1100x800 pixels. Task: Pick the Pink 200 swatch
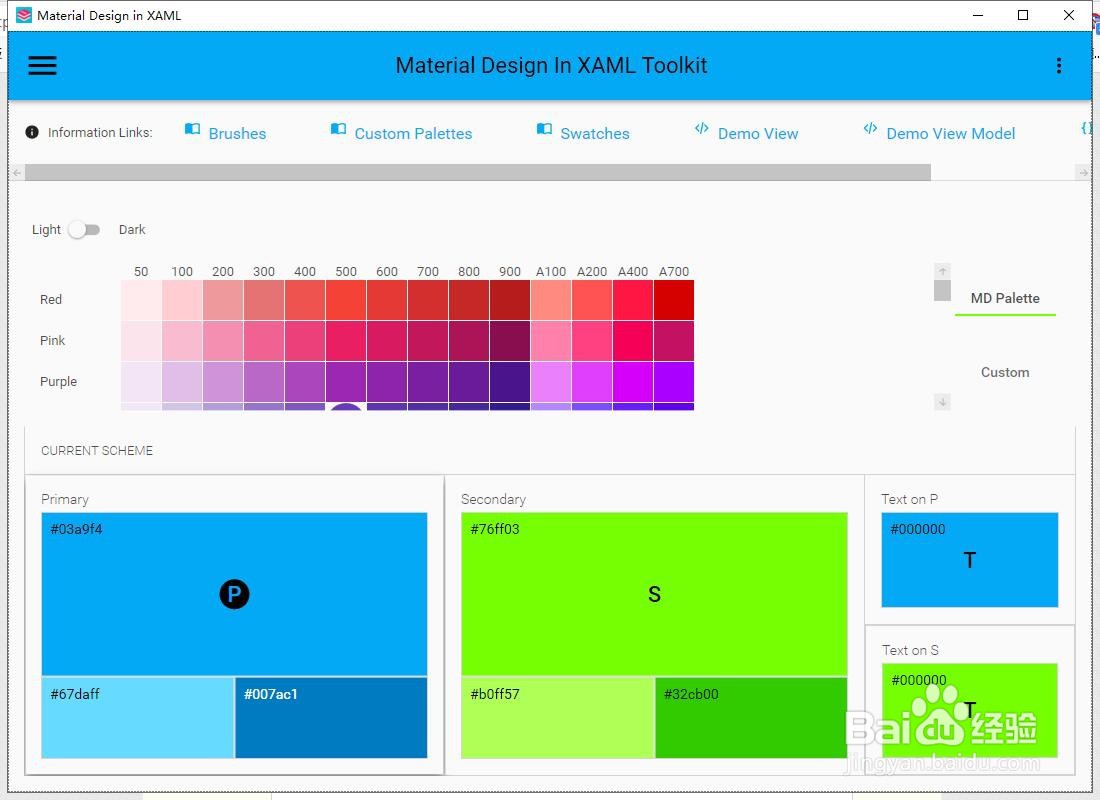pyautogui.click(x=223, y=341)
